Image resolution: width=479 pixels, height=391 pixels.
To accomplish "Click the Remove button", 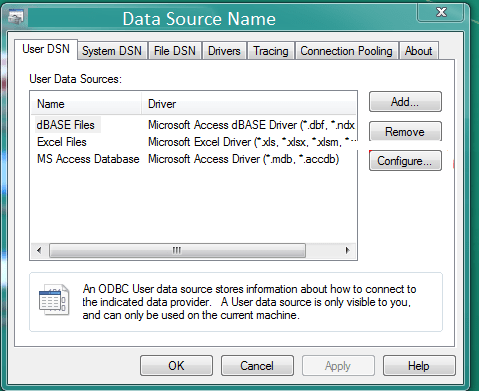I will tap(405, 131).
